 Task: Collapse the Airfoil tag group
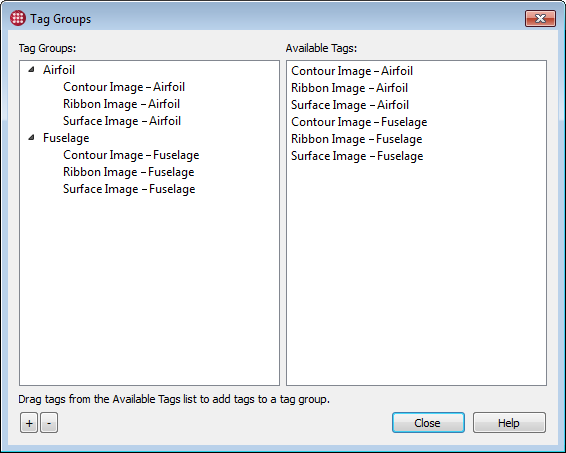(x=32, y=69)
